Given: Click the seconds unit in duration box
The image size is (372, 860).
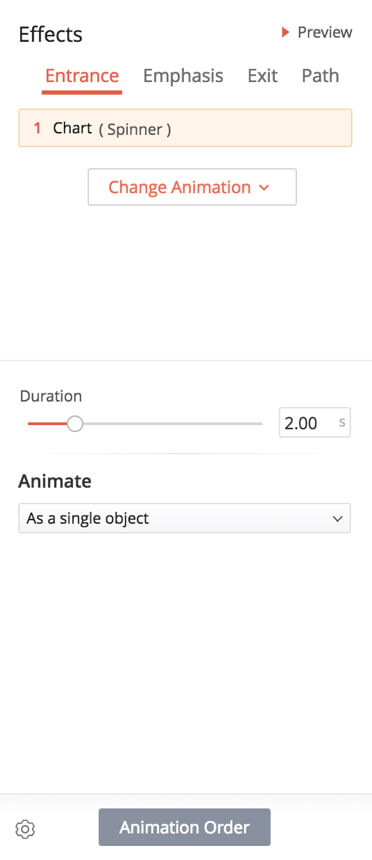Looking at the screenshot, I should click(x=342, y=423).
